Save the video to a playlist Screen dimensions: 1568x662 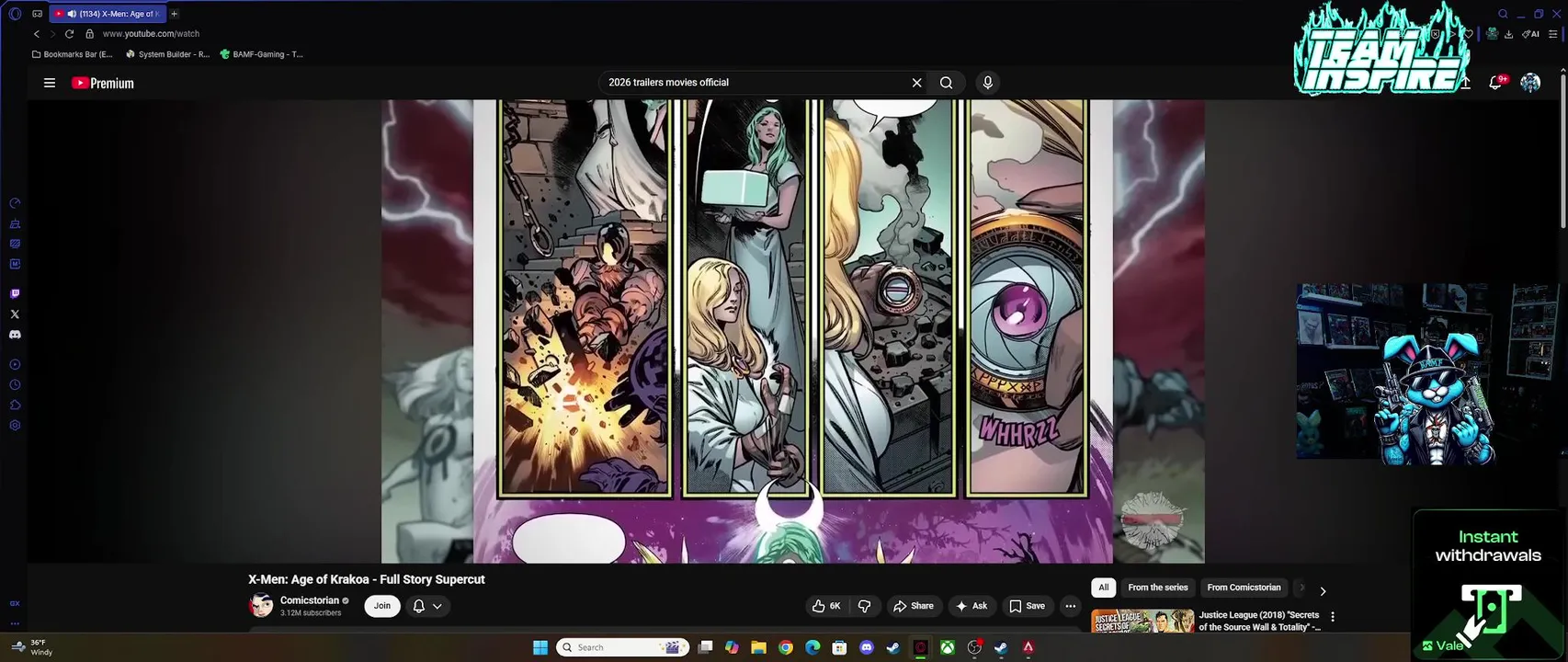(x=1027, y=606)
